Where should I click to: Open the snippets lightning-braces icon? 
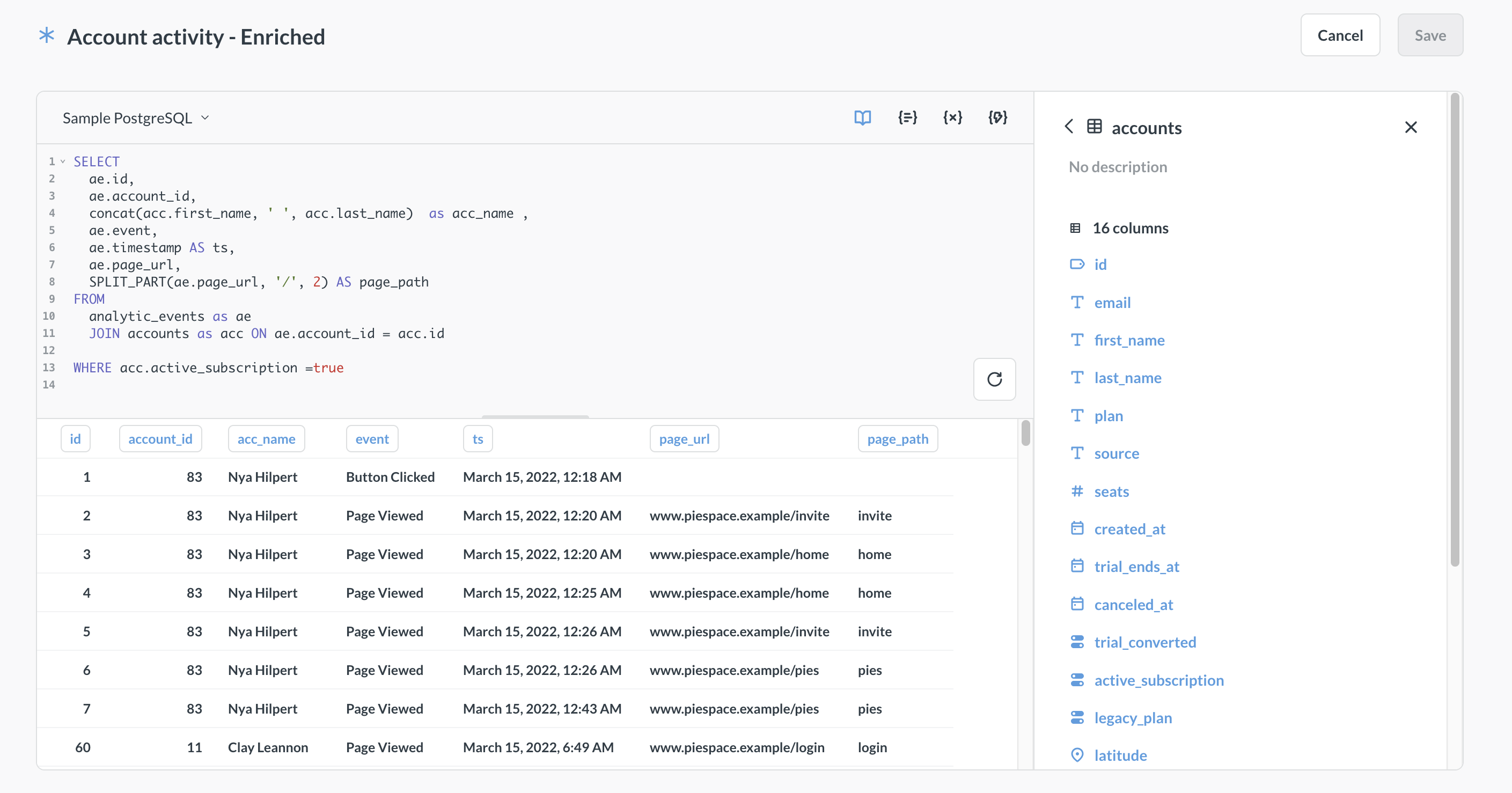998,118
